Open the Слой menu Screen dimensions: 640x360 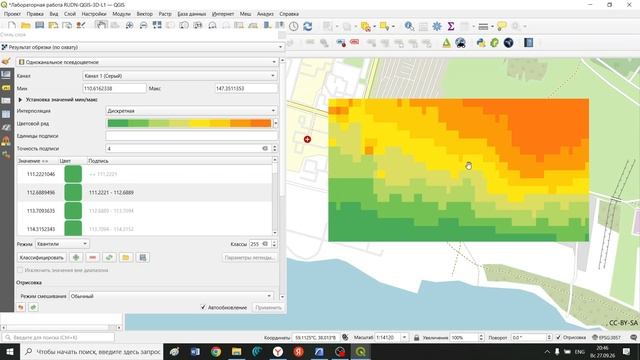(x=70, y=14)
